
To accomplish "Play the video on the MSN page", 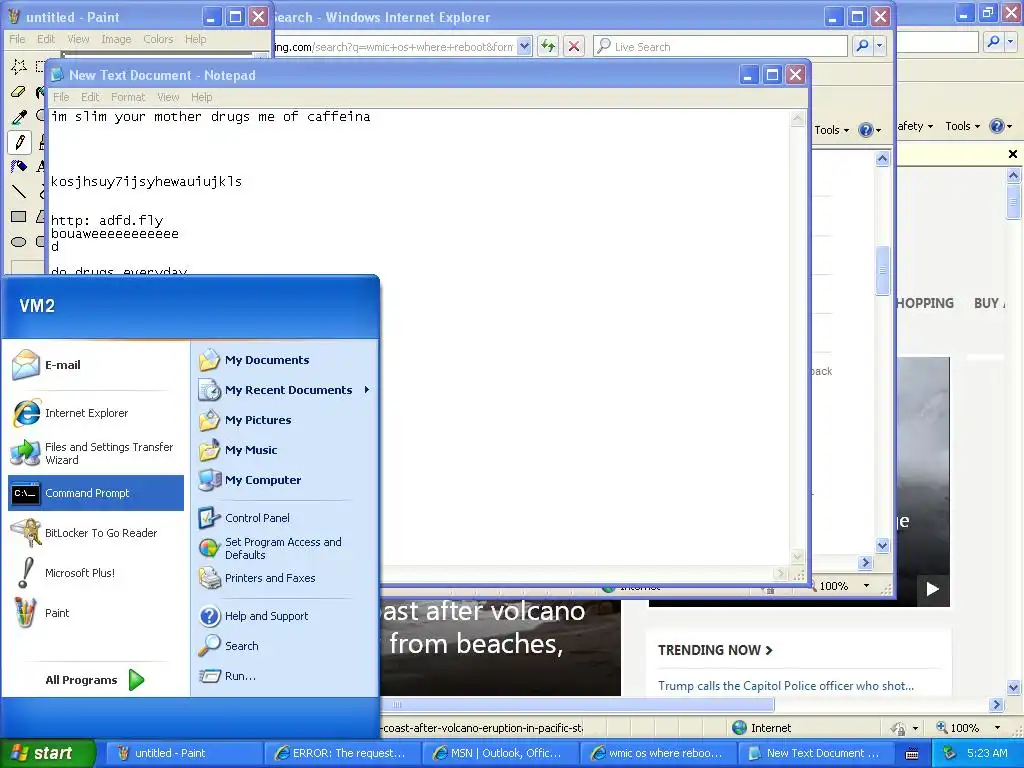I will [933, 589].
